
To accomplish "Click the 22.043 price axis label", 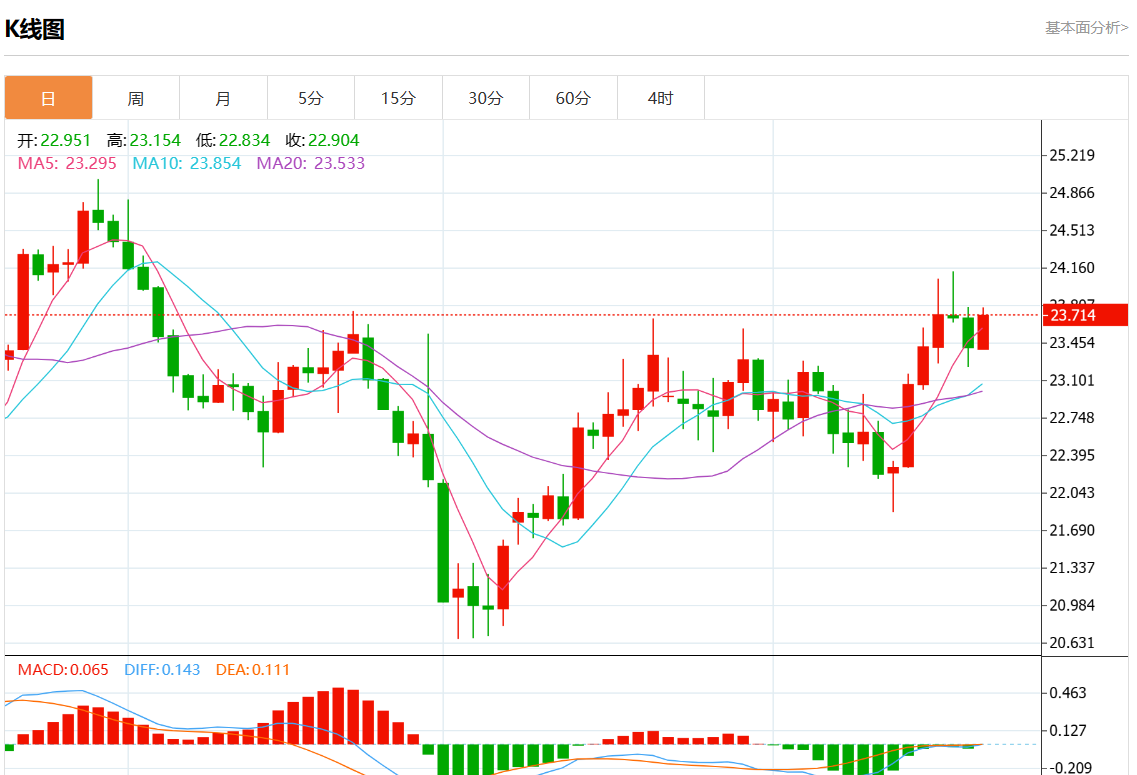I will pos(1072,493).
